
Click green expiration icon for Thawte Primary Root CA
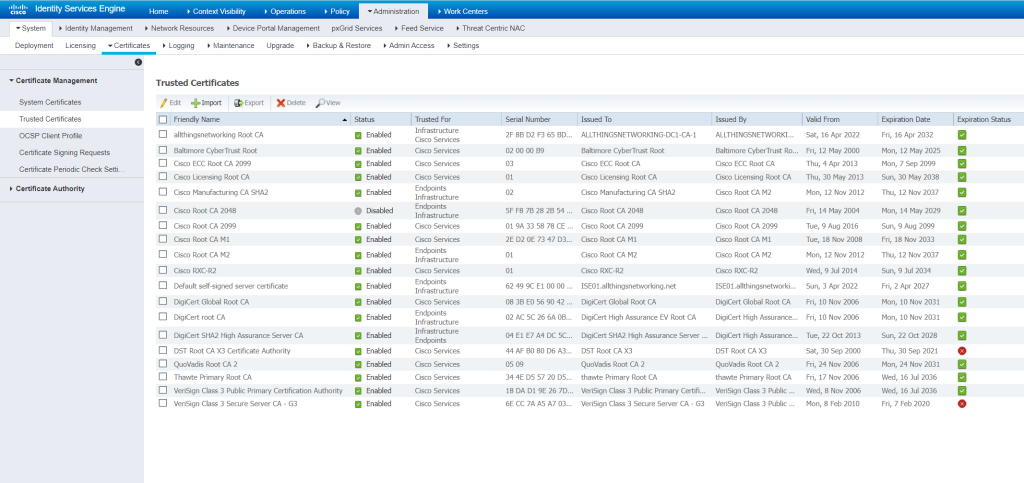962,377
